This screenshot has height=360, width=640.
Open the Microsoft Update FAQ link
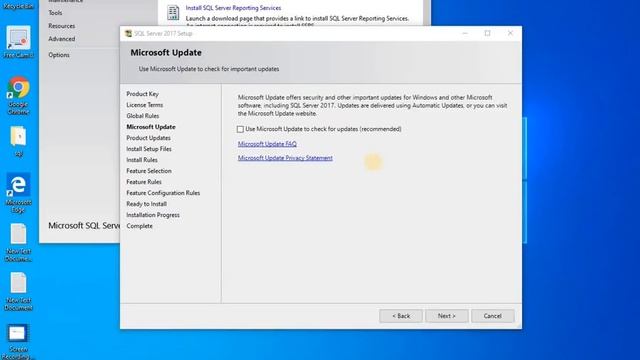pyautogui.click(x=267, y=144)
